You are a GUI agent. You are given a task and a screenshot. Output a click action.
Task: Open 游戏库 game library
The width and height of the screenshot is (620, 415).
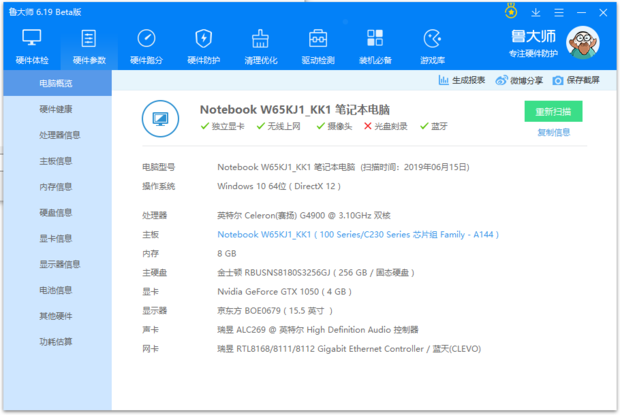tap(432, 46)
